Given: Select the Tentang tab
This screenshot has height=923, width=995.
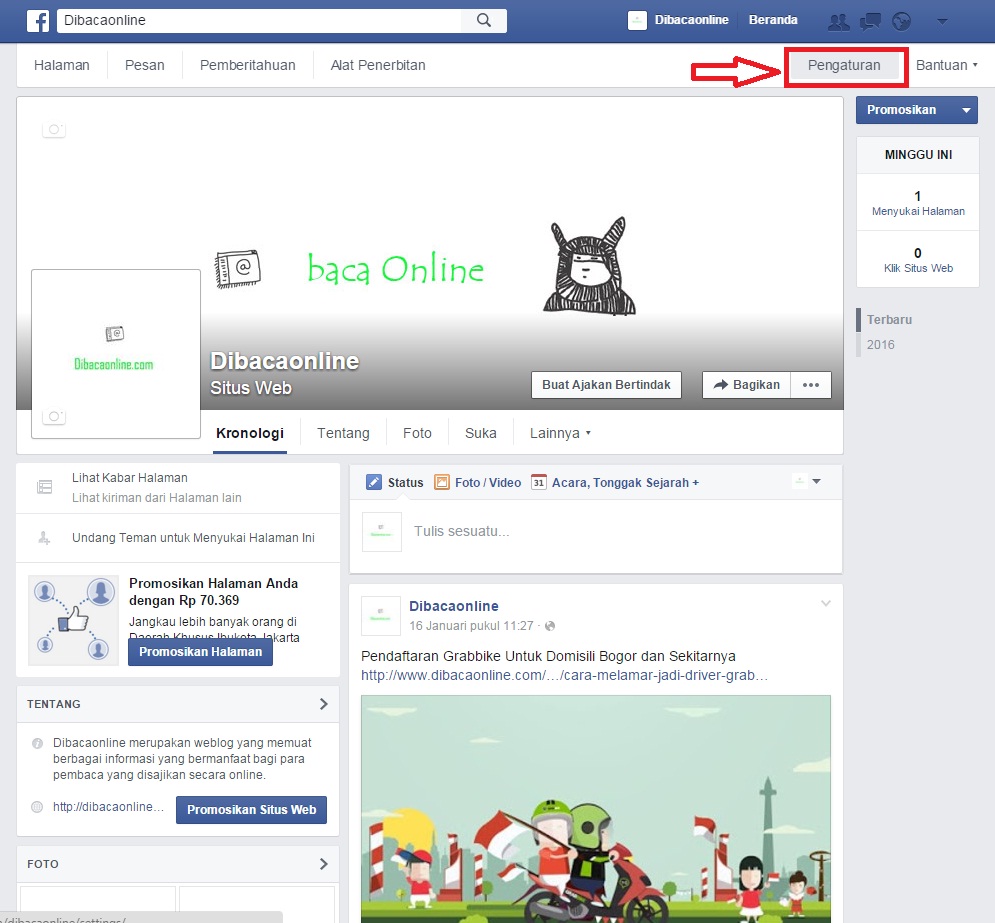Looking at the screenshot, I should (x=343, y=433).
